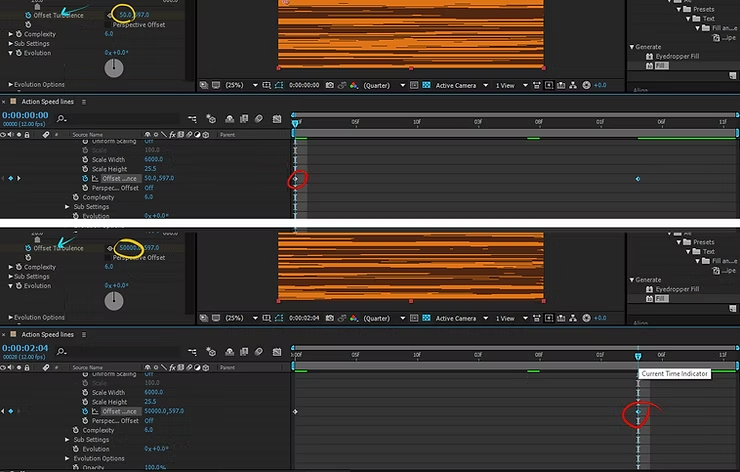Collapse Evolution in the 0:00:00:00 Effect Controls
Viewport: 740px width, 472px height.
tap(10, 53)
